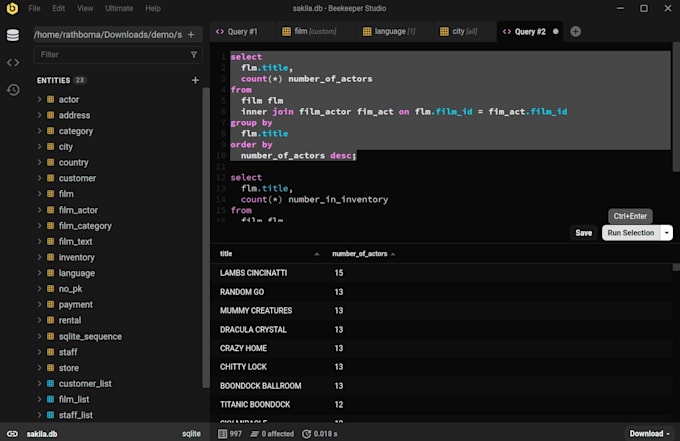Click the table icon on the city tab
Viewport: 680px width, 441px height.
(444, 32)
